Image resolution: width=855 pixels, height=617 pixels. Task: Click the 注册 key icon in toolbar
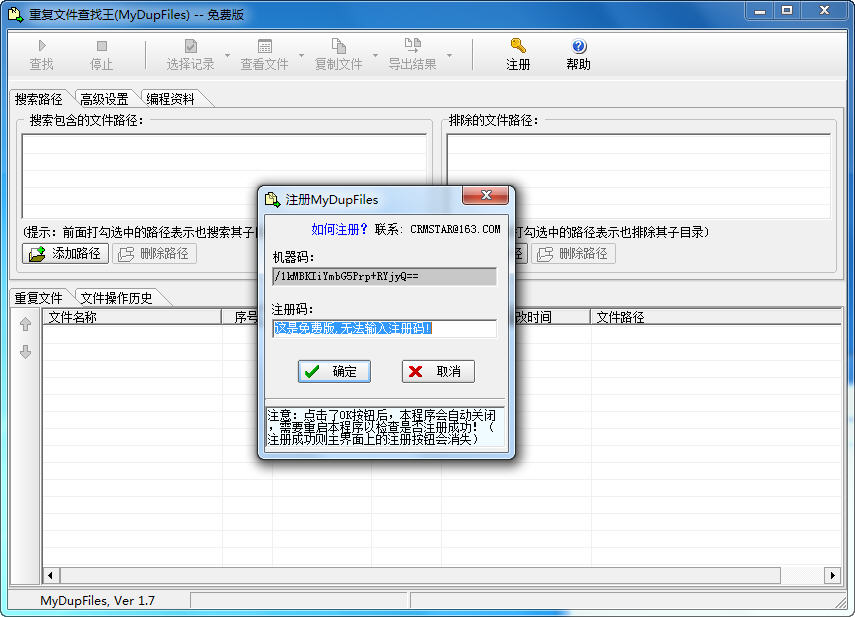click(x=518, y=46)
